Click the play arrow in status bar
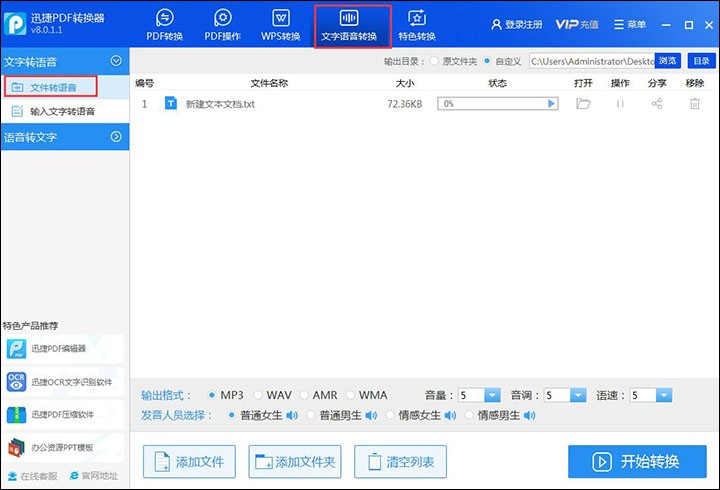 pyautogui.click(x=551, y=104)
